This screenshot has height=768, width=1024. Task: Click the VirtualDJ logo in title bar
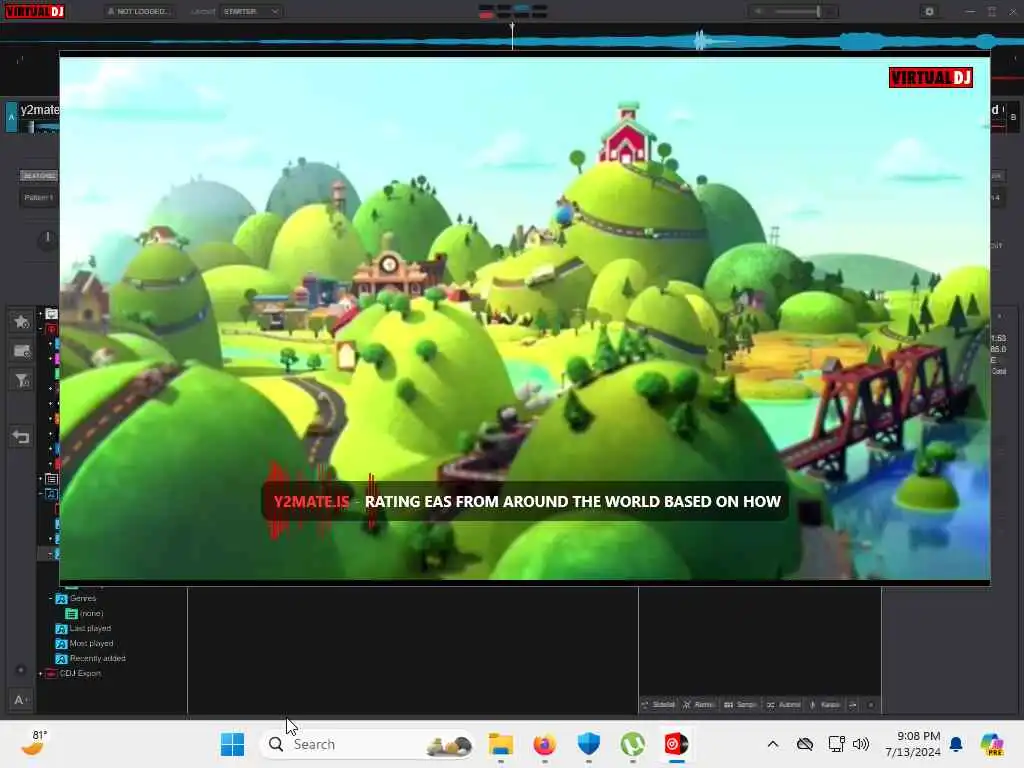[35, 11]
